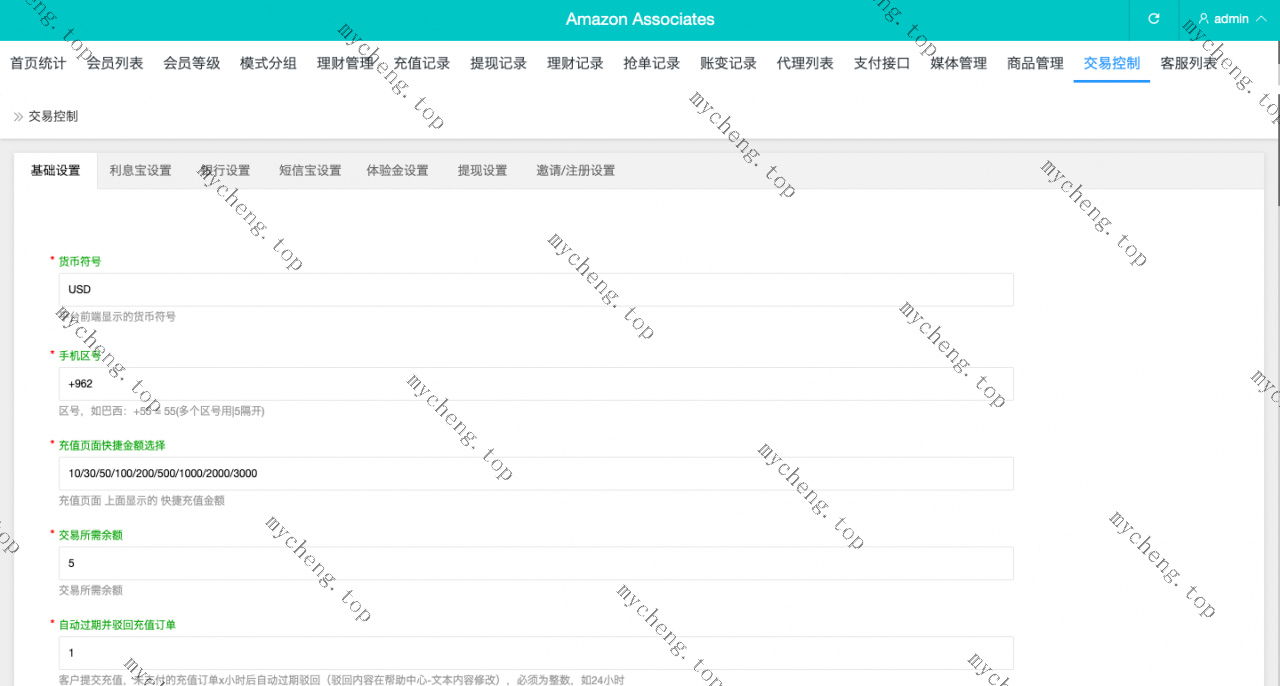
Task: View the 提现记录 page
Action: coord(498,63)
